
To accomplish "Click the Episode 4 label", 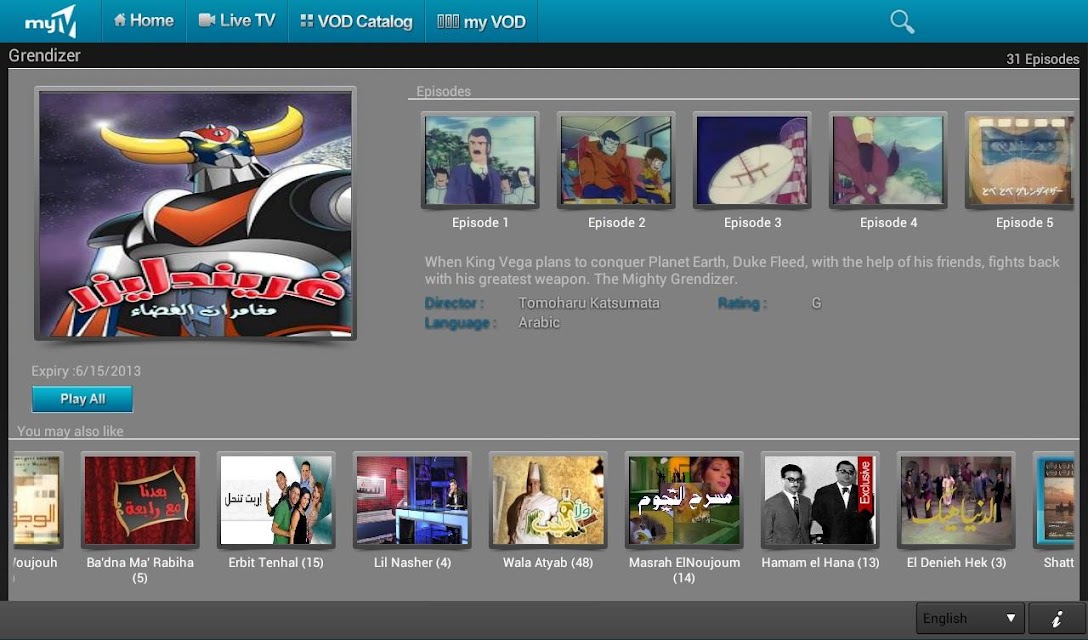I will click(x=888, y=223).
